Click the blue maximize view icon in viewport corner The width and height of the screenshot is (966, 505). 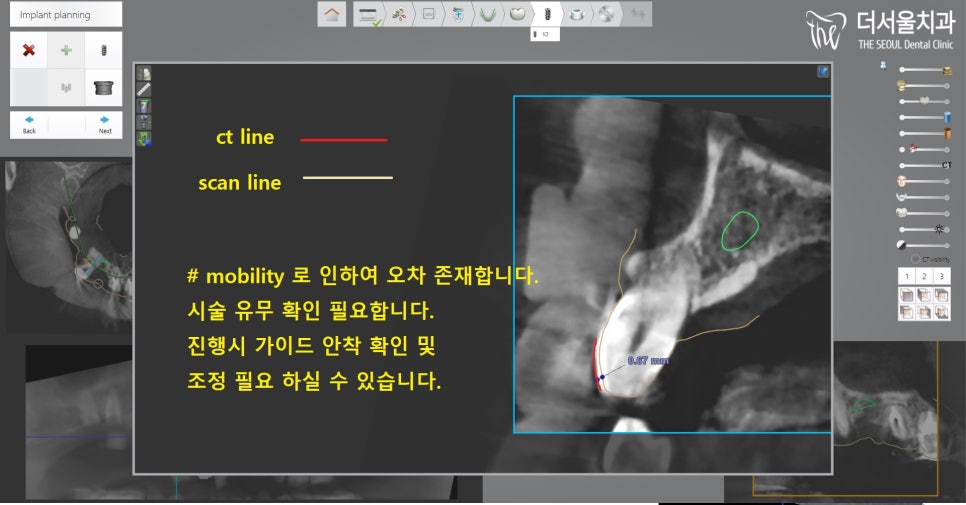pos(823,72)
